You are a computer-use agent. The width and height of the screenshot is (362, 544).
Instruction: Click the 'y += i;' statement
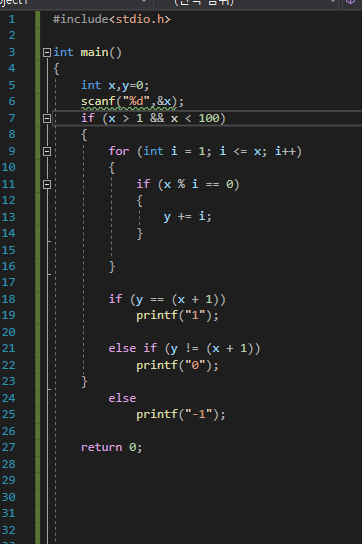(187, 217)
